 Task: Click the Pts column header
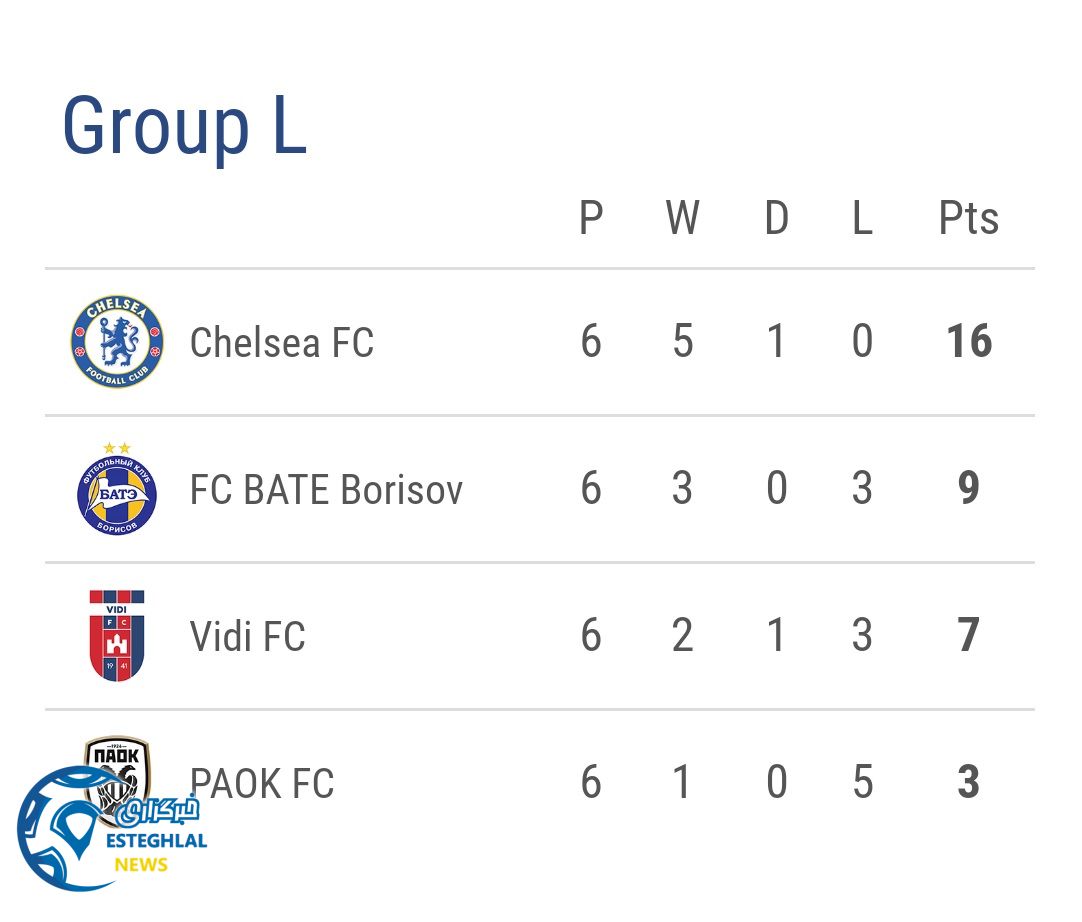point(968,218)
